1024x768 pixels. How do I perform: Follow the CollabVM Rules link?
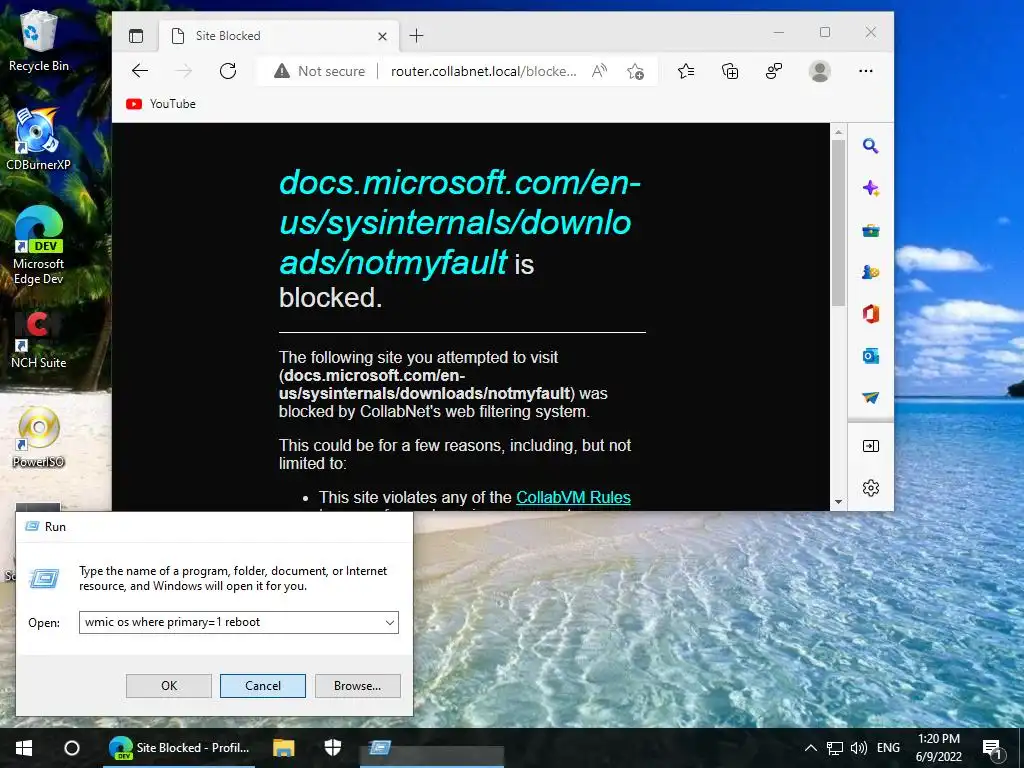(x=573, y=497)
